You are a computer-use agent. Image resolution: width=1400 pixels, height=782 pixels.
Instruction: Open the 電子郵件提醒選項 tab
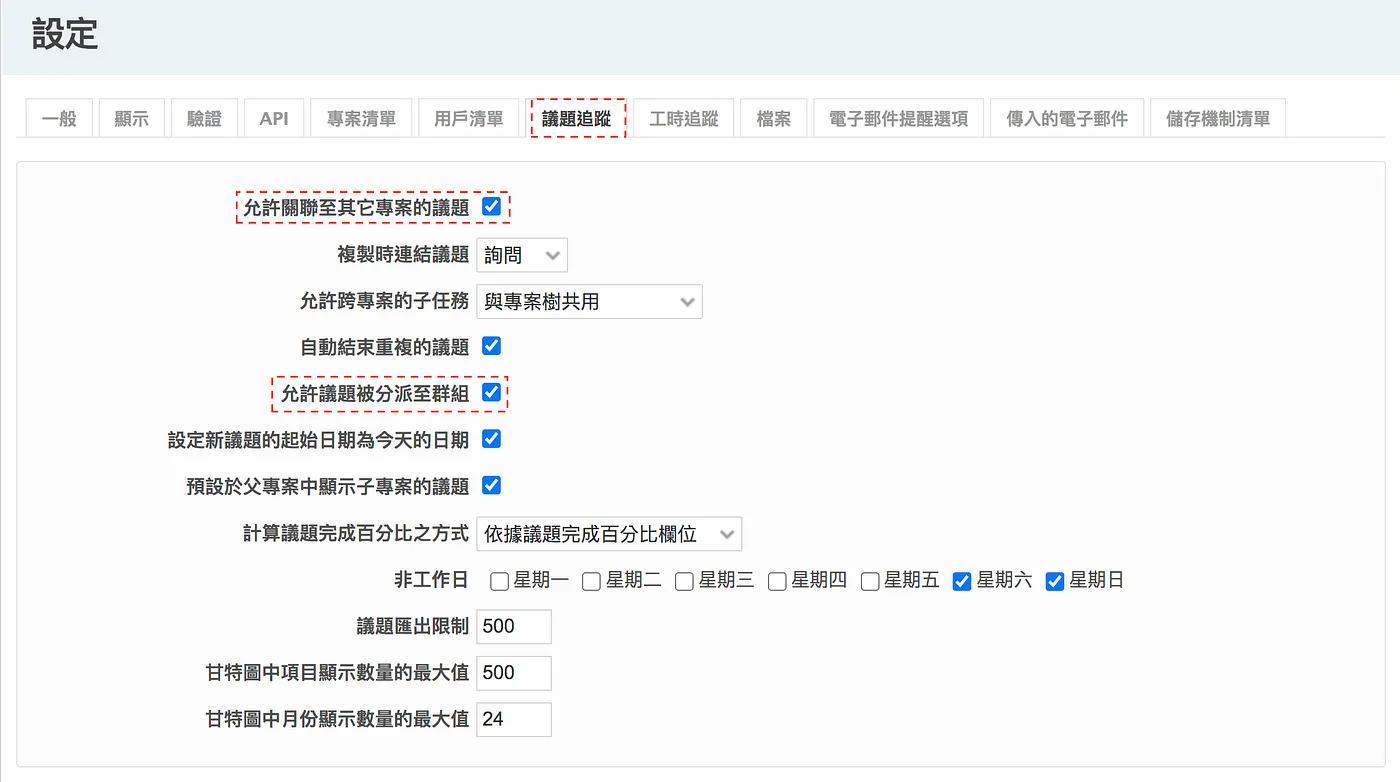coord(899,118)
